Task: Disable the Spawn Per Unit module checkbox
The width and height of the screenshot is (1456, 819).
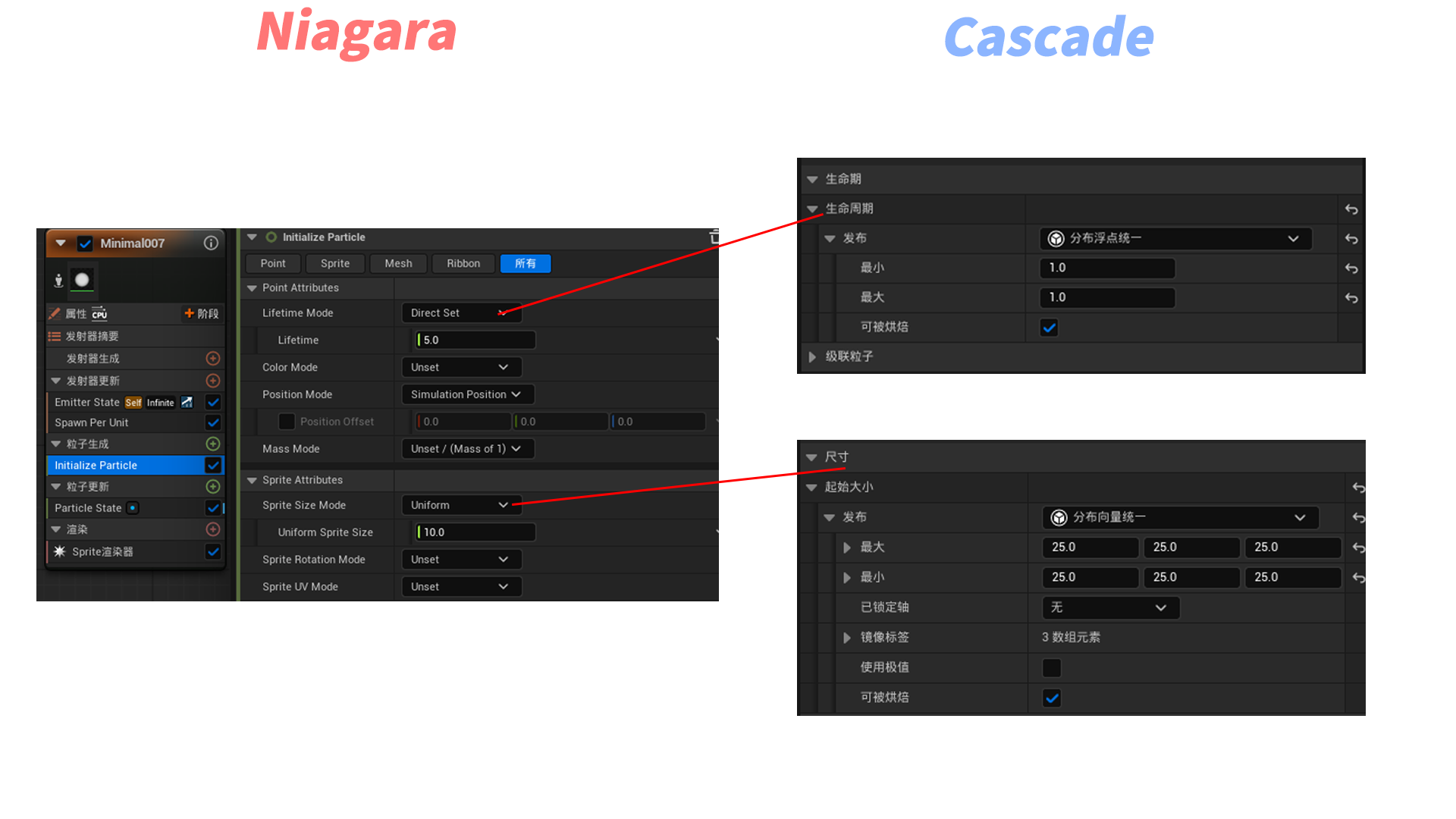Action: [x=213, y=422]
